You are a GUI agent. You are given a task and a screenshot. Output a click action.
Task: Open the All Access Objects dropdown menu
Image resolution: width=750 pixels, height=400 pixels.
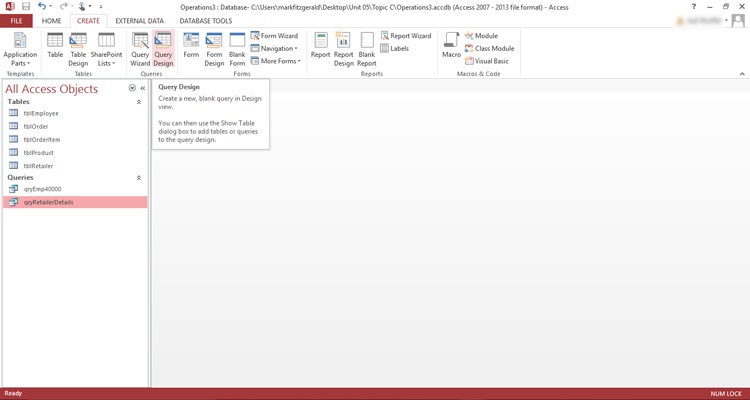pos(132,89)
